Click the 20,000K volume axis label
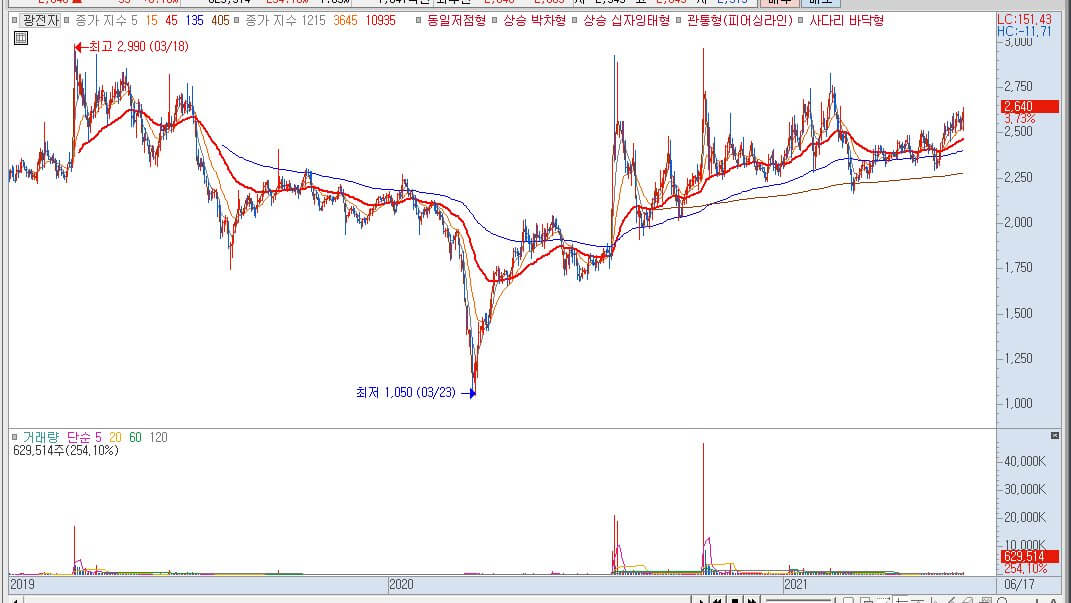The image size is (1071, 603). [x=1024, y=517]
